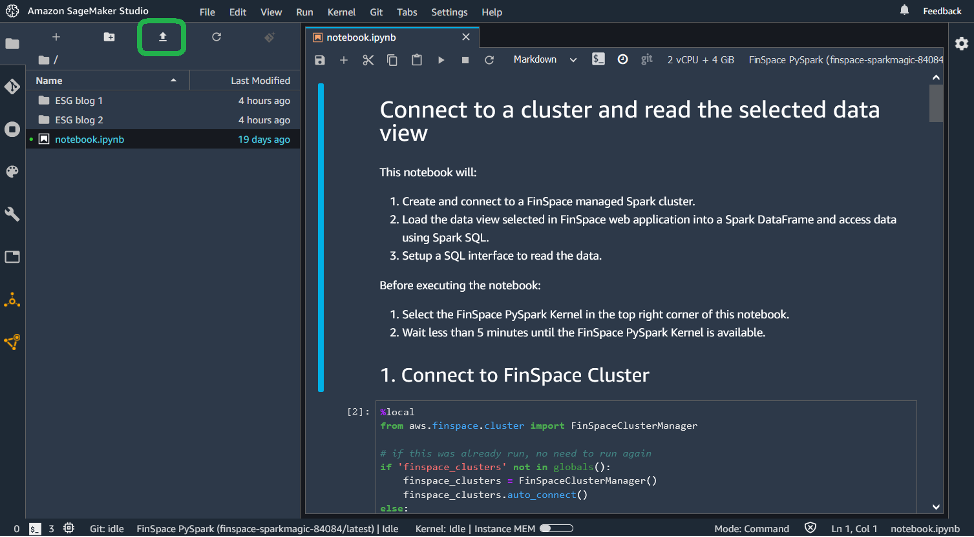Click the Feedback button

pos(942,11)
